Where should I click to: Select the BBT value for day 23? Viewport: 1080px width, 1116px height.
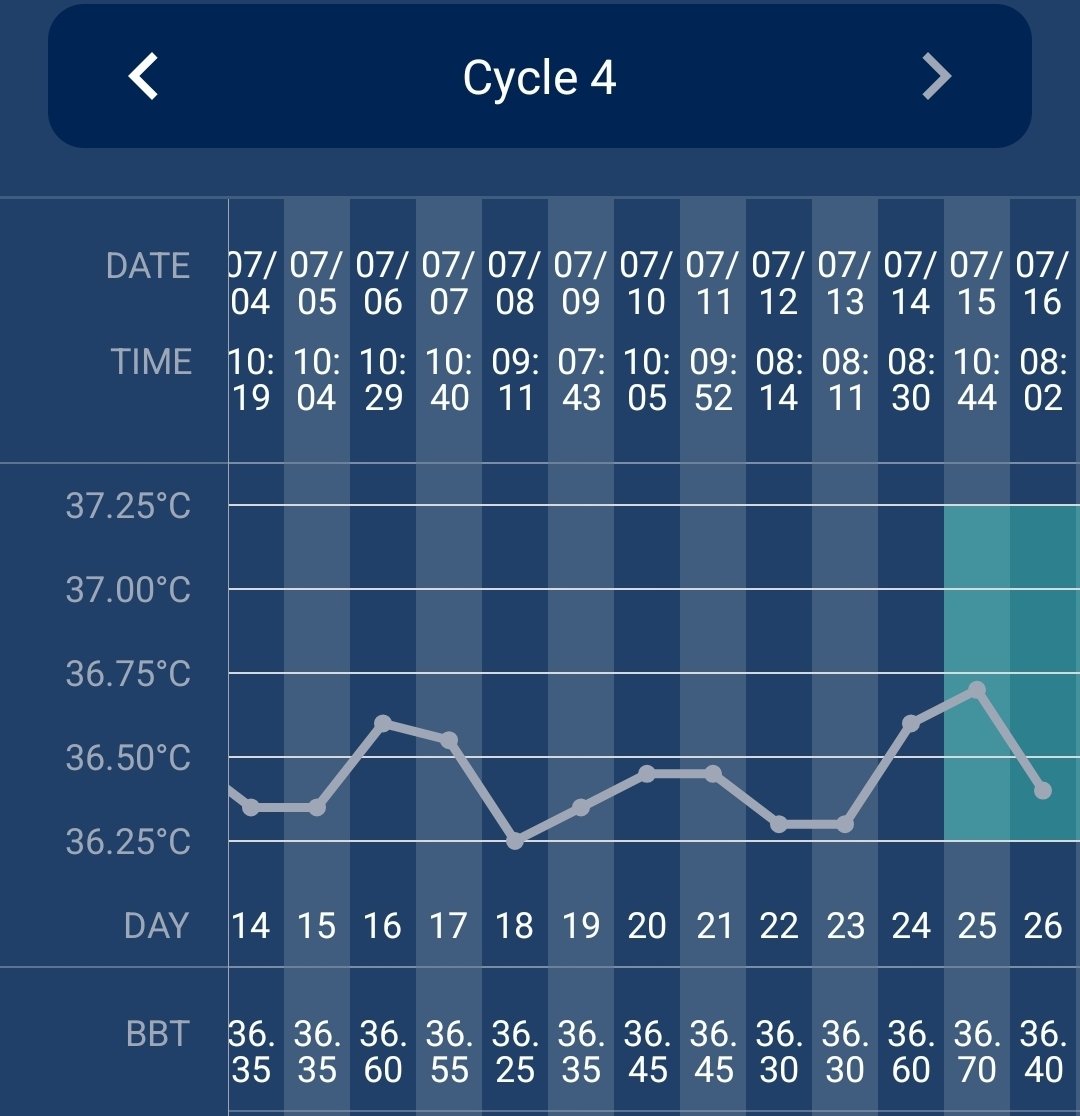point(845,1051)
